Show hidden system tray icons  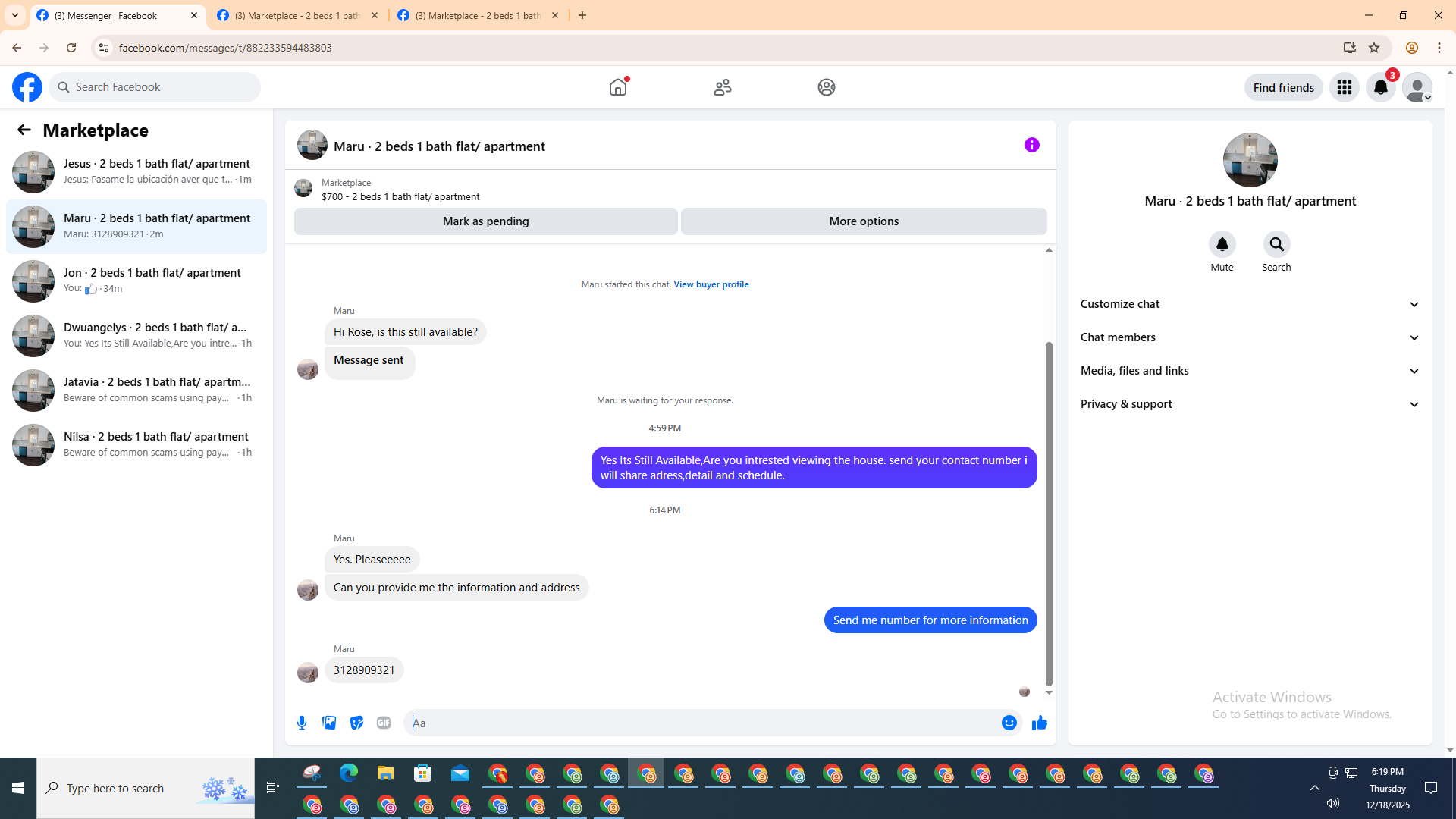pos(1315,788)
